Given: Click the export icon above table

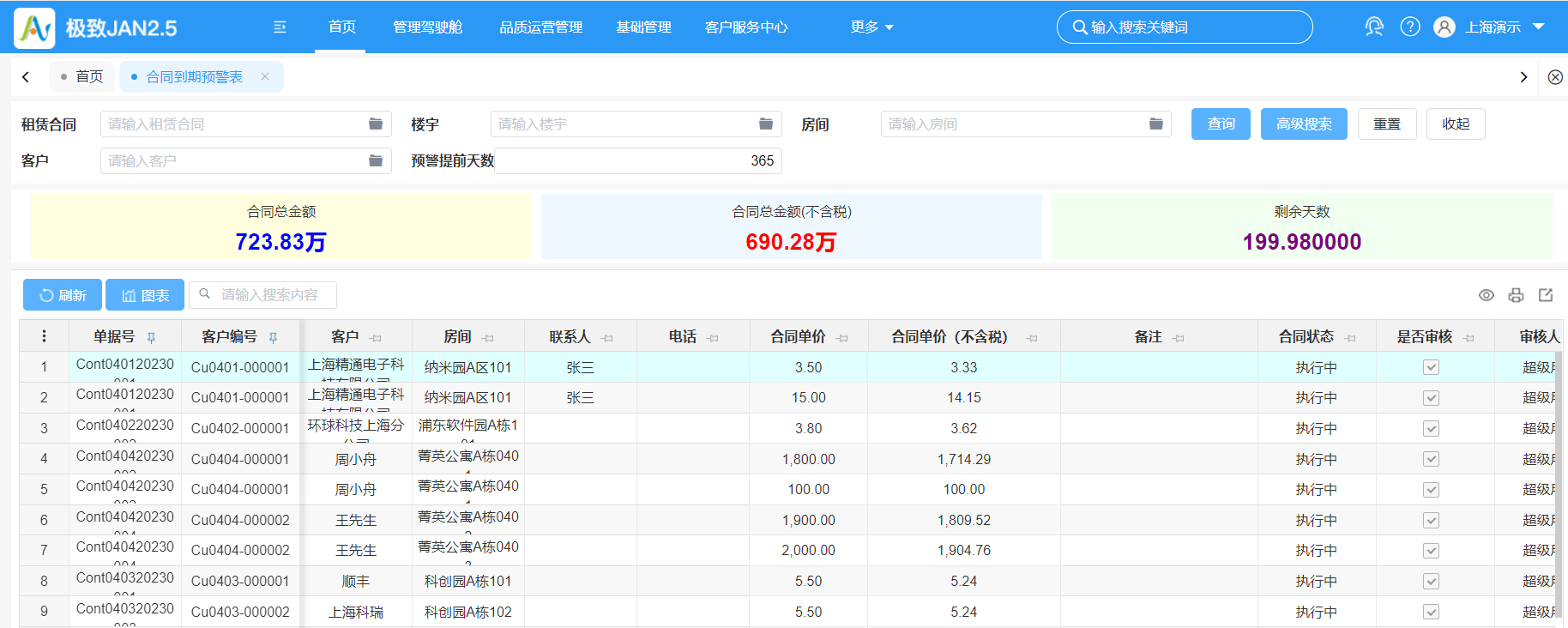Looking at the screenshot, I should click(1546, 295).
